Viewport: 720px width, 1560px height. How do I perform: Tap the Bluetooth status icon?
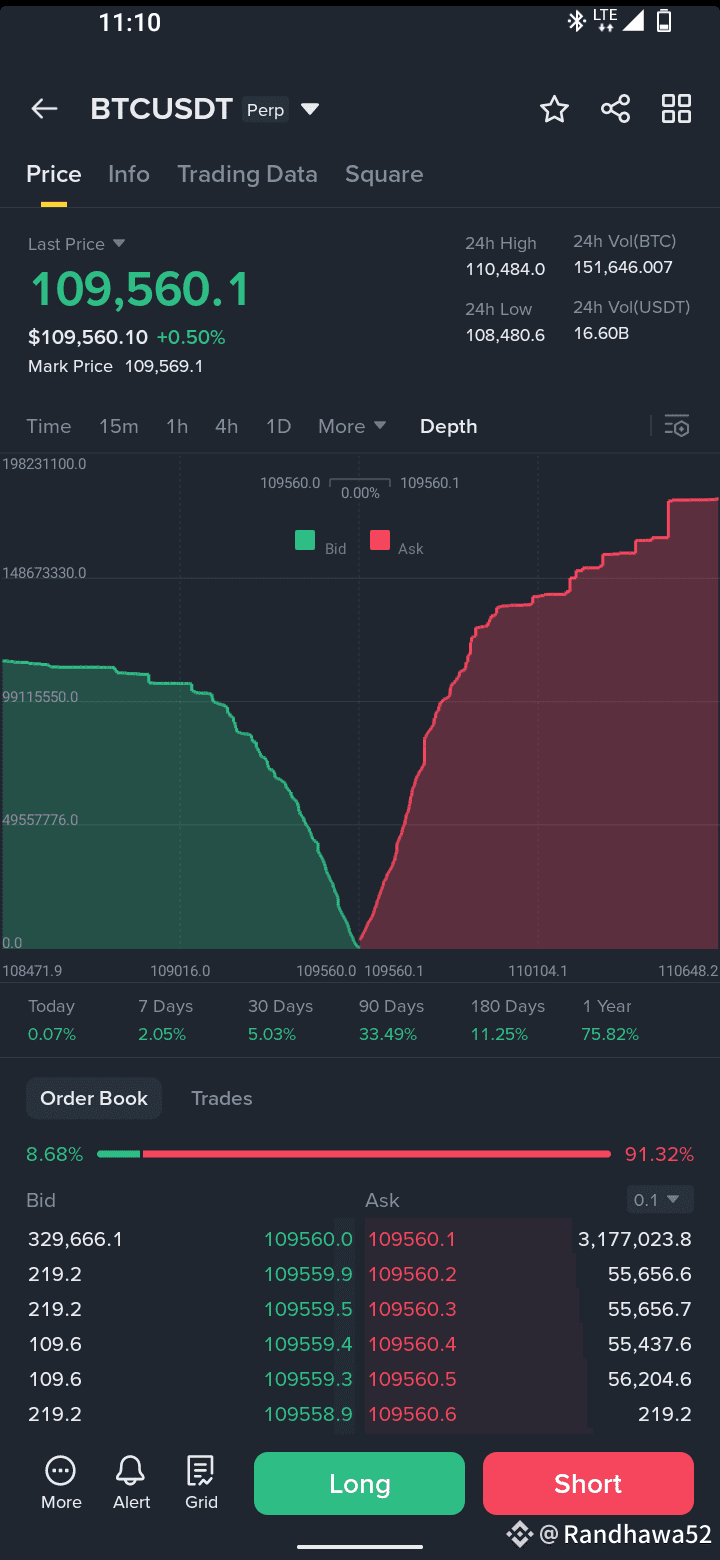pyautogui.click(x=576, y=21)
